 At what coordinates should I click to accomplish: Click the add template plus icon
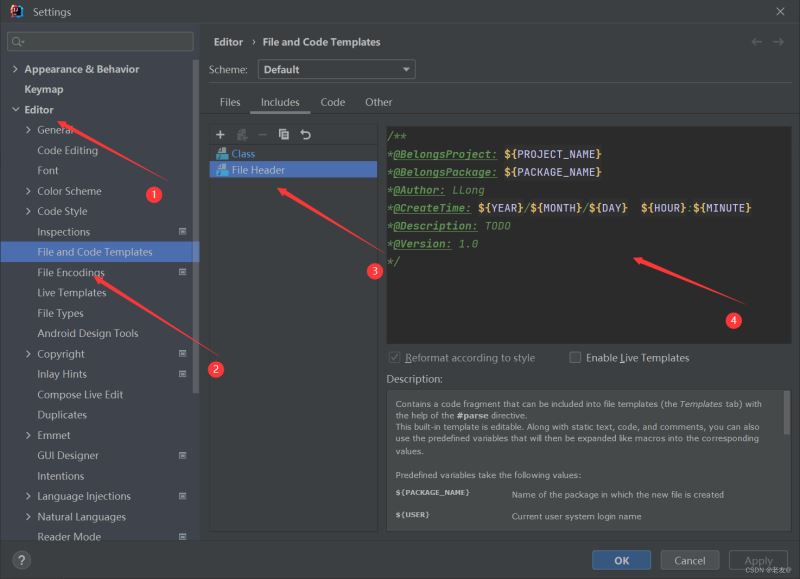(x=220, y=135)
